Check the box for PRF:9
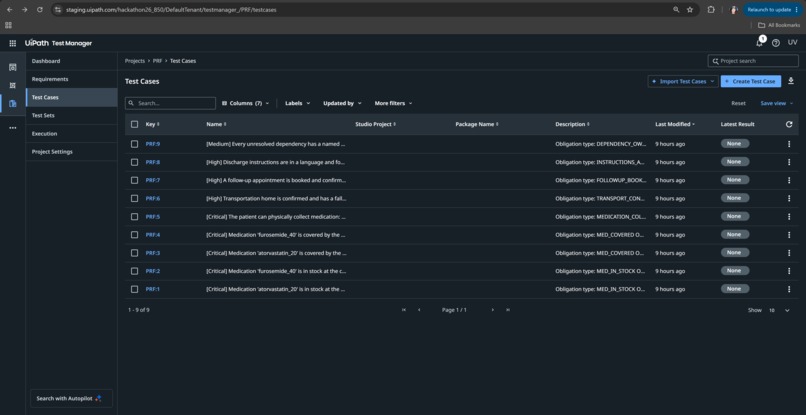The width and height of the screenshot is (806, 415). pyautogui.click(x=134, y=144)
